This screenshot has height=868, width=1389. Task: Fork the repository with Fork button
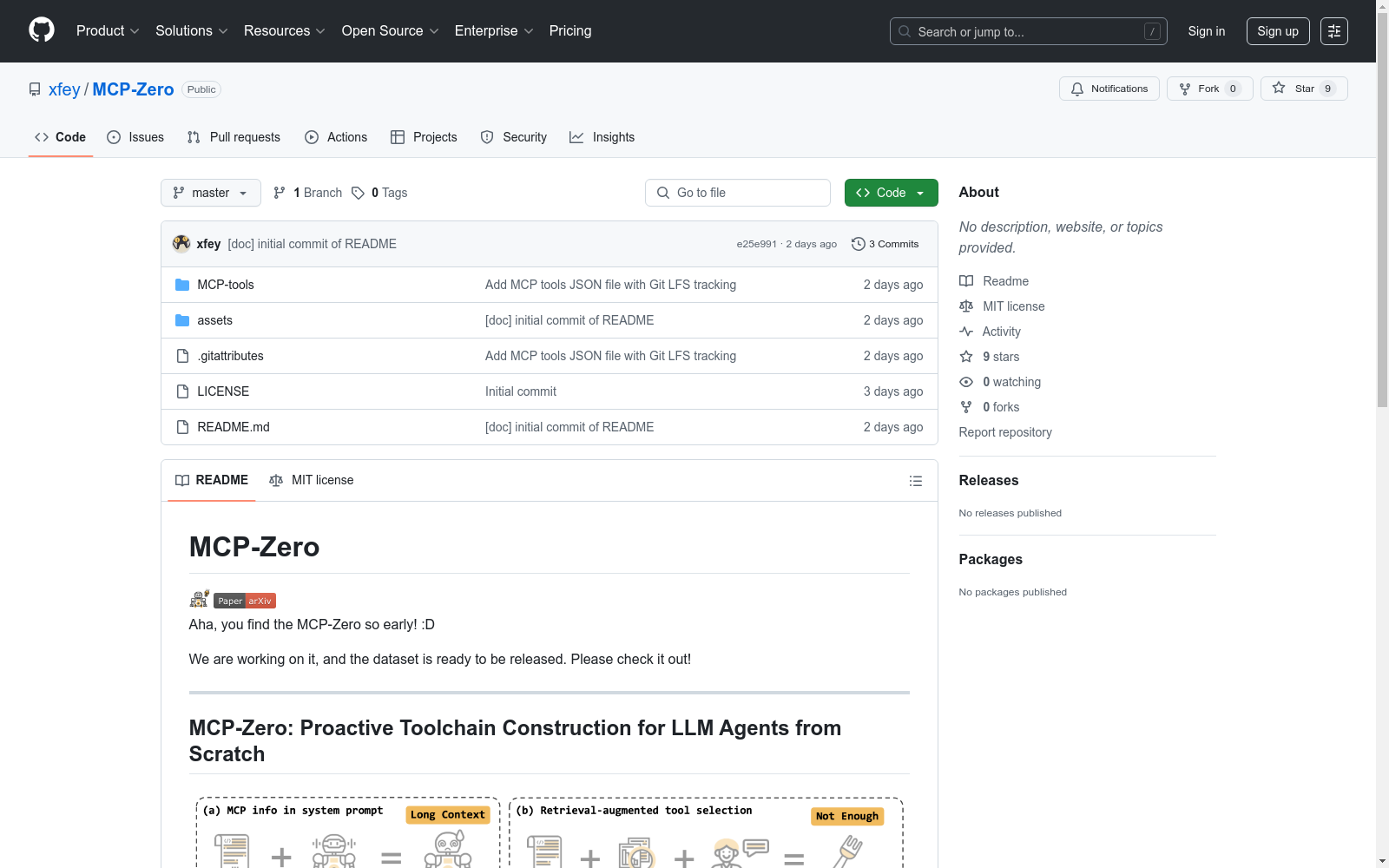click(1210, 89)
